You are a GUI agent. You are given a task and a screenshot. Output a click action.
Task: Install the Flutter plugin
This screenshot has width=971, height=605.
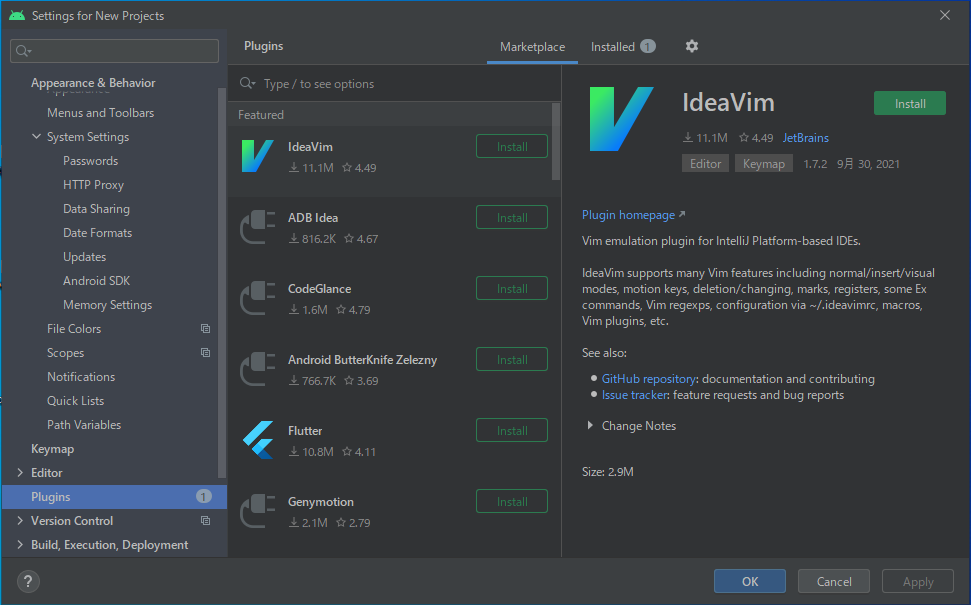tap(512, 431)
